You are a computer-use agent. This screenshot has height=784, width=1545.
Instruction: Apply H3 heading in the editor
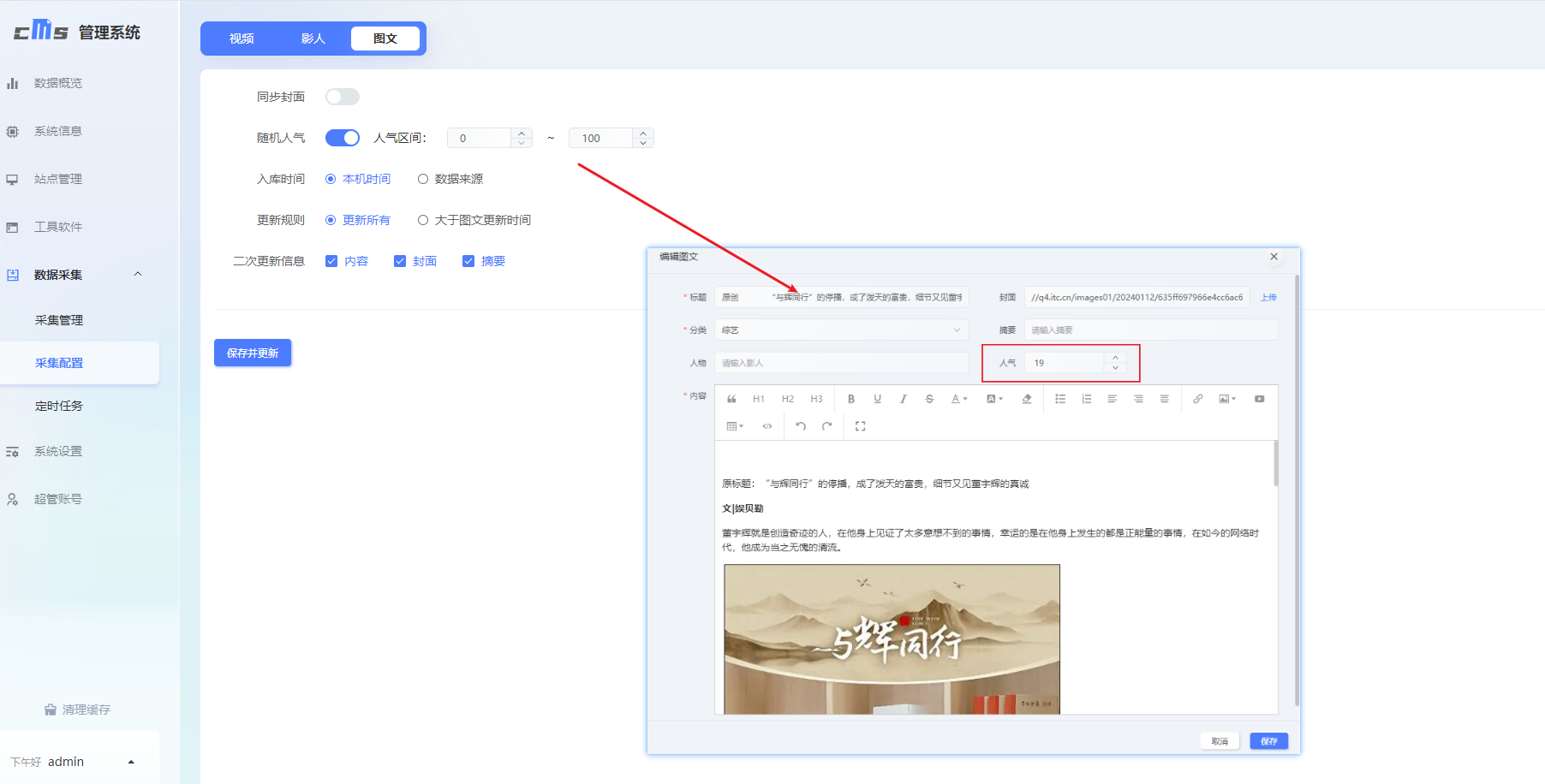pos(816,399)
